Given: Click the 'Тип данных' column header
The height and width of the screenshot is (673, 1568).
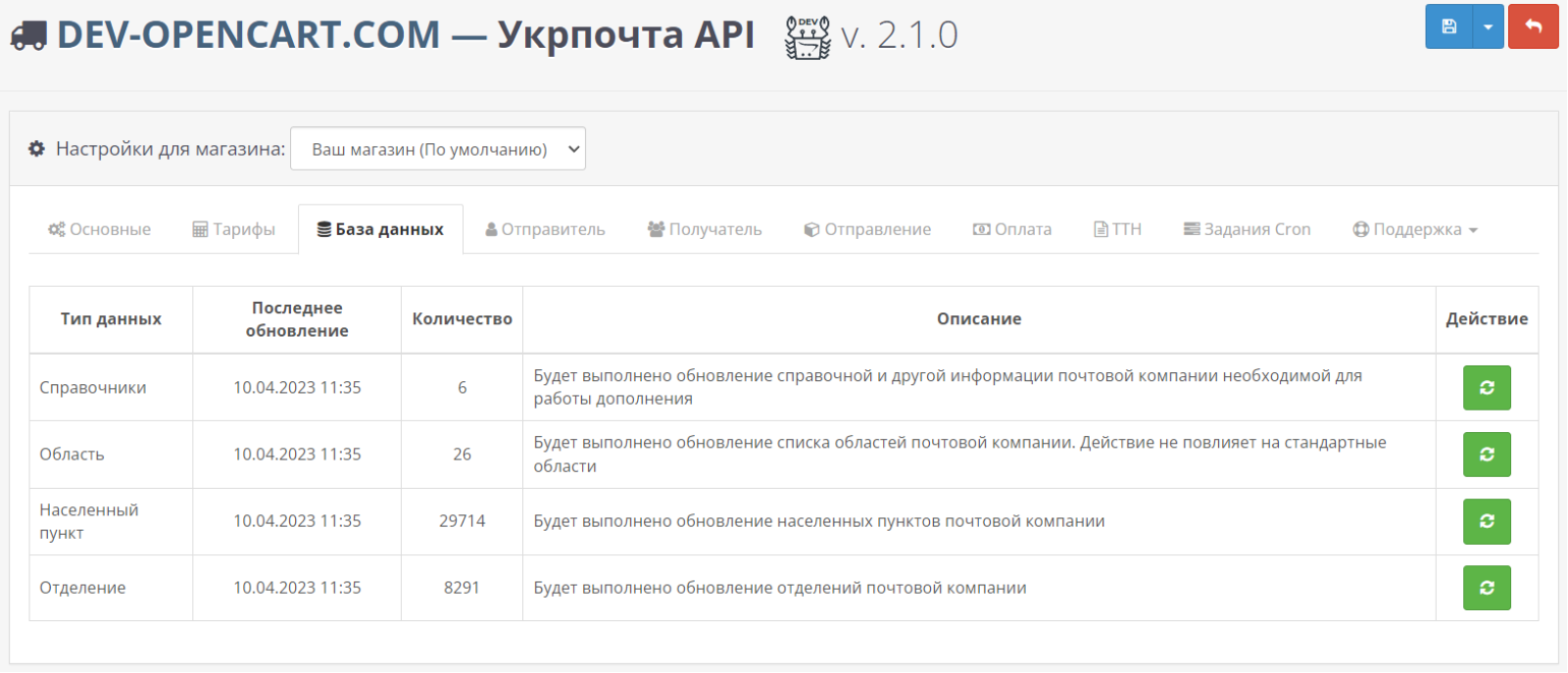Looking at the screenshot, I should click(111, 319).
